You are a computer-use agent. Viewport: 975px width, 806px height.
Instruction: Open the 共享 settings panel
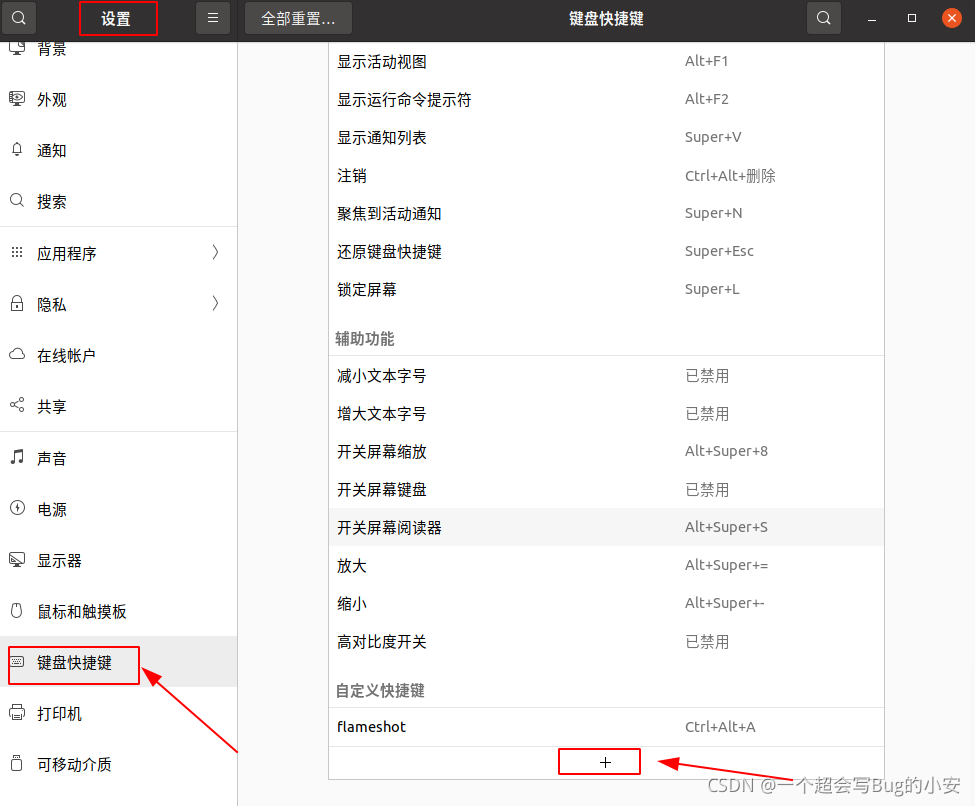pyautogui.click(x=118, y=406)
